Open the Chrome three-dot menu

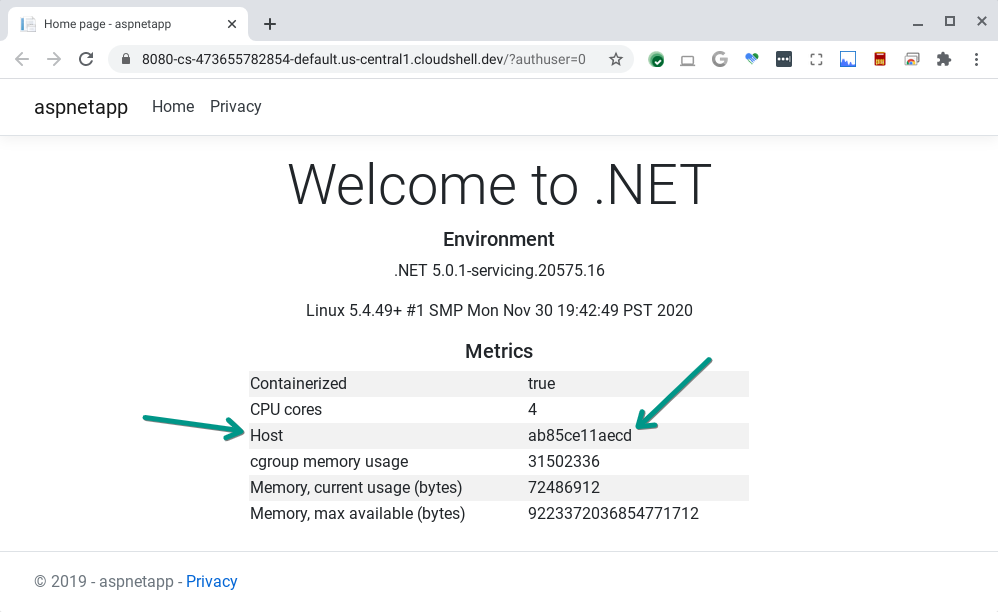(x=975, y=60)
